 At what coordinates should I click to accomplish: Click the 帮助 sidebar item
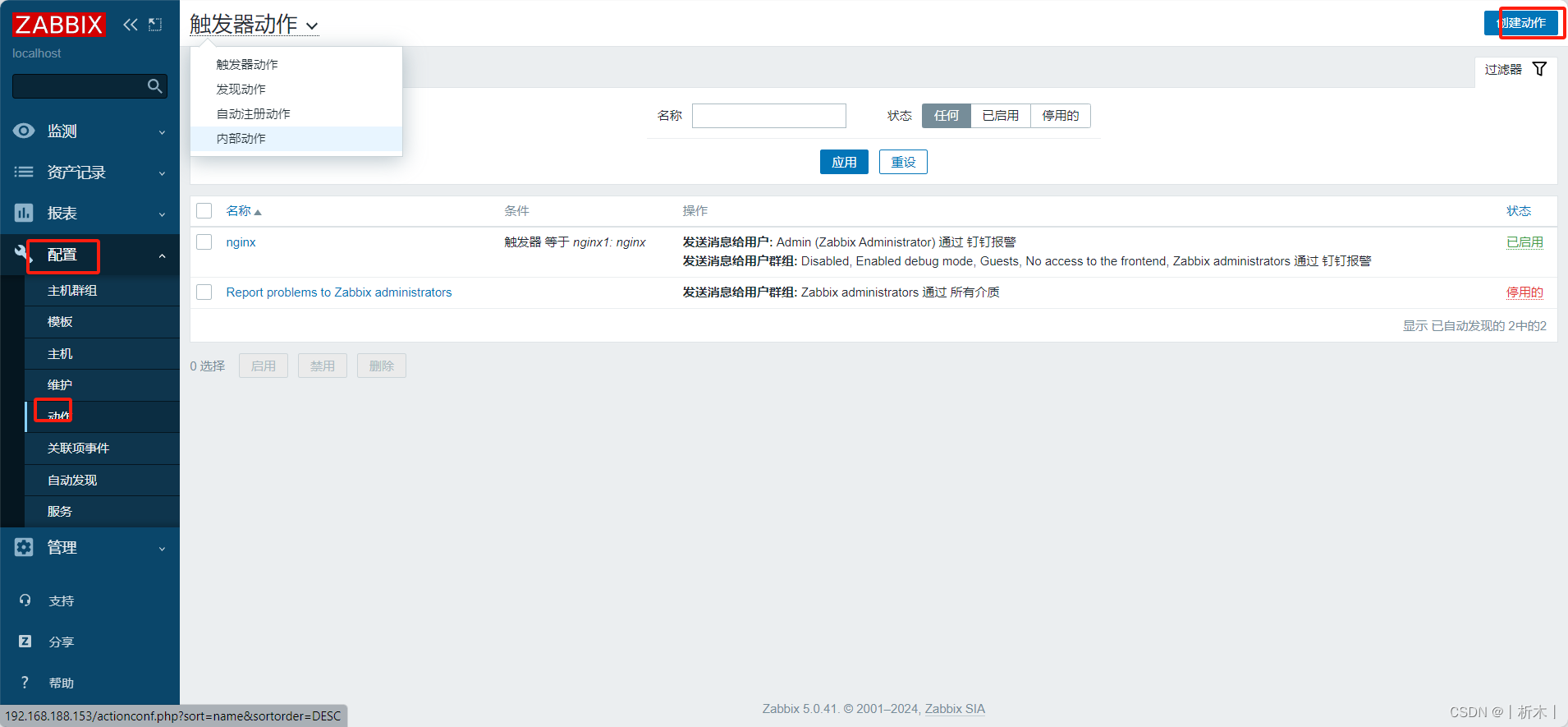coord(62,683)
